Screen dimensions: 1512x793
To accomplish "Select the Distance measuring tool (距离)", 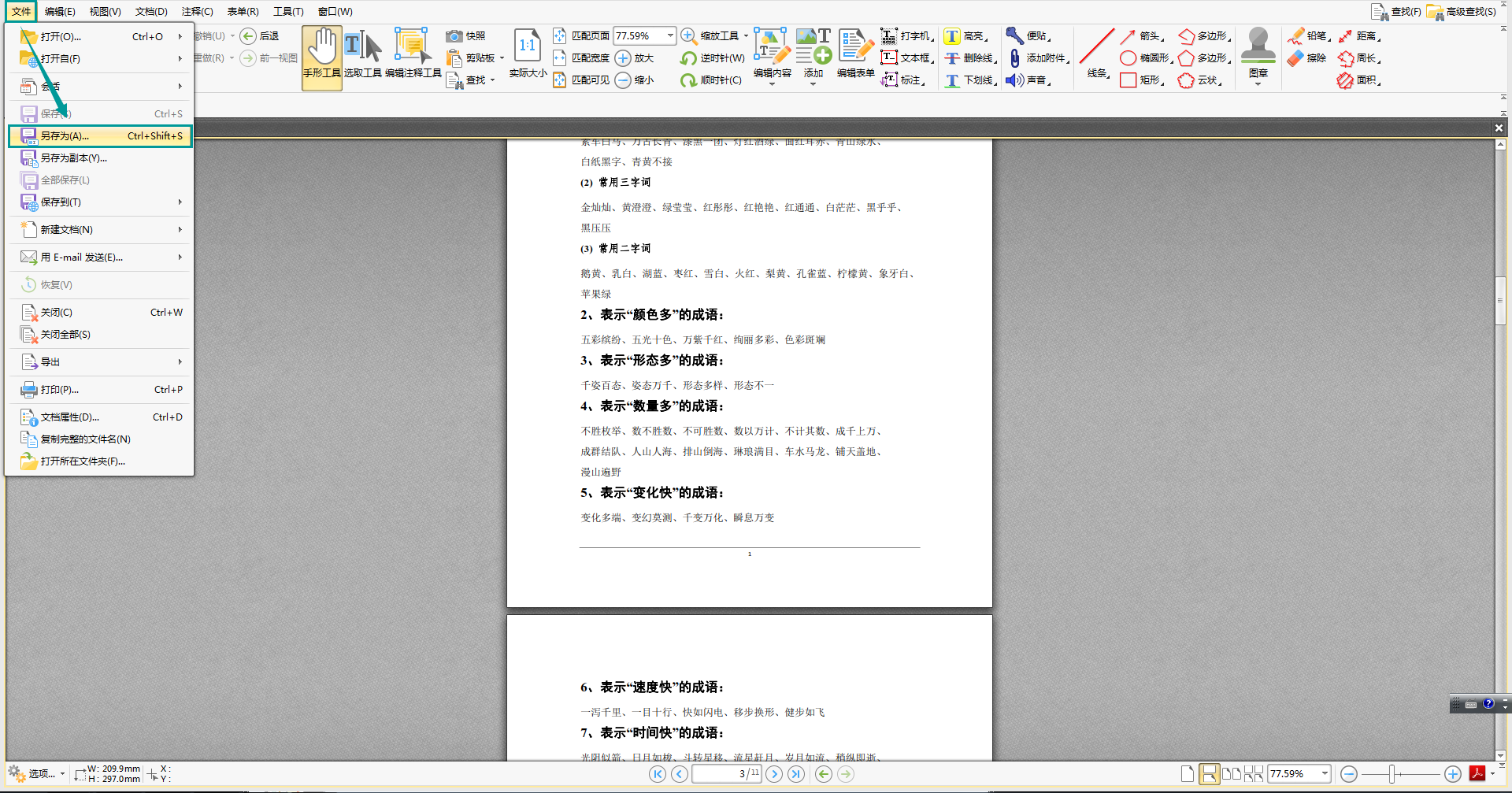I will tap(1359, 36).
